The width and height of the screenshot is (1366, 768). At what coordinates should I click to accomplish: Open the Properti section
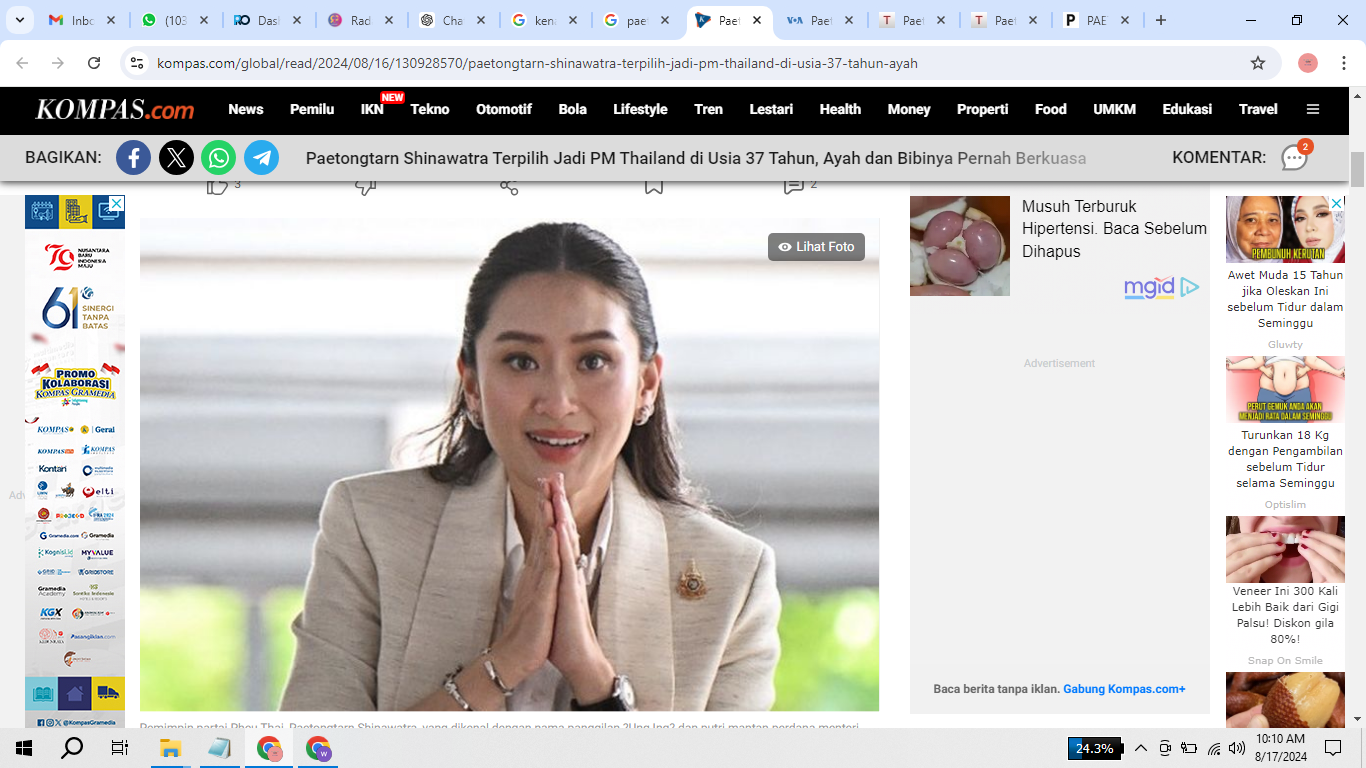click(x=983, y=109)
